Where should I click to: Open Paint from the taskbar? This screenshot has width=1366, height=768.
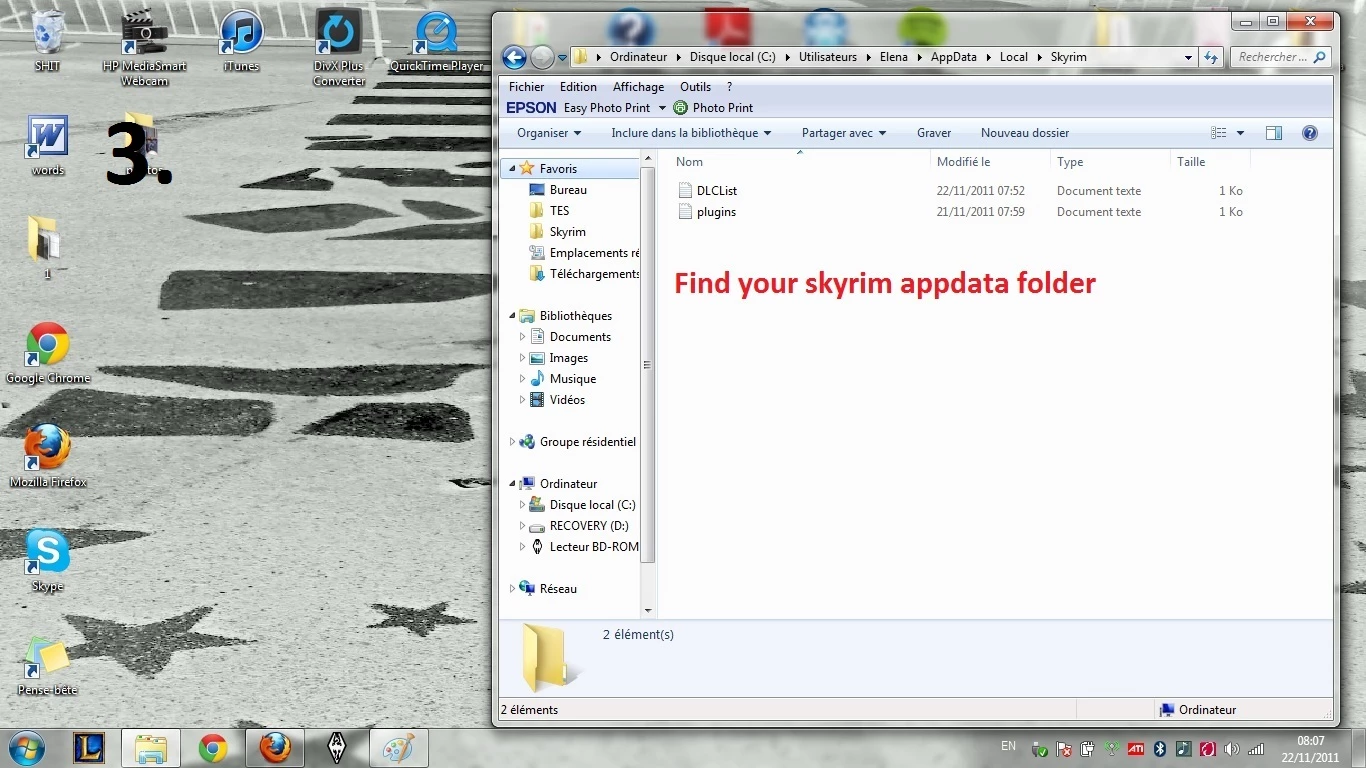[x=399, y=748]
